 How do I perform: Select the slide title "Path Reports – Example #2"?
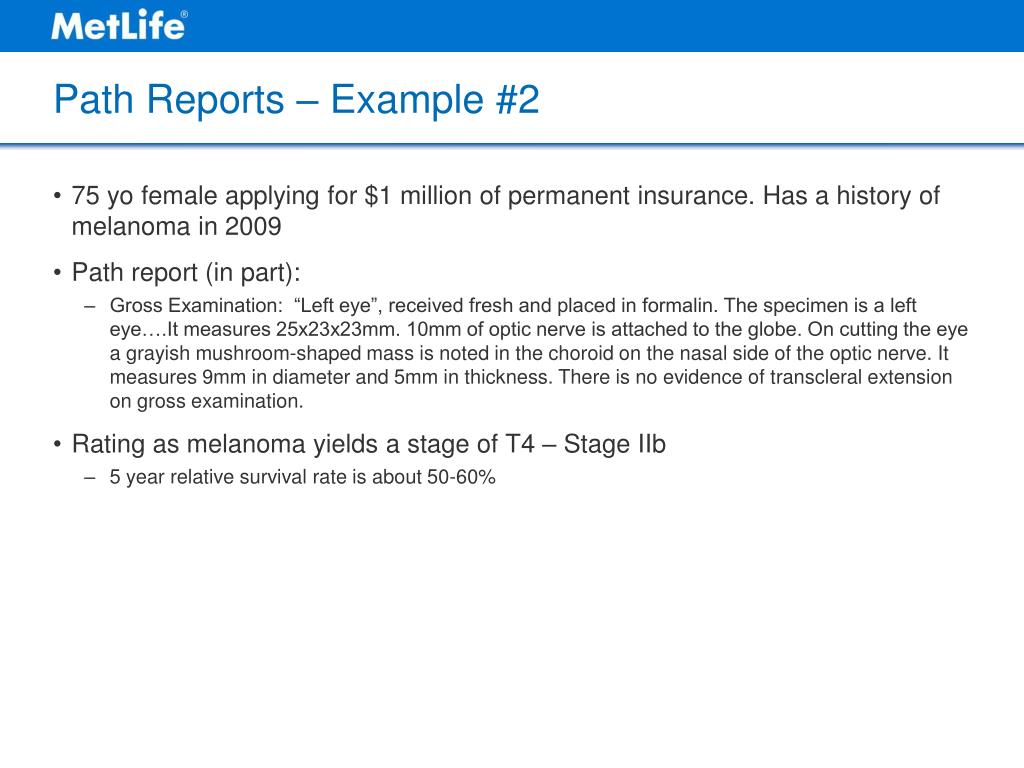coord(296,99)
